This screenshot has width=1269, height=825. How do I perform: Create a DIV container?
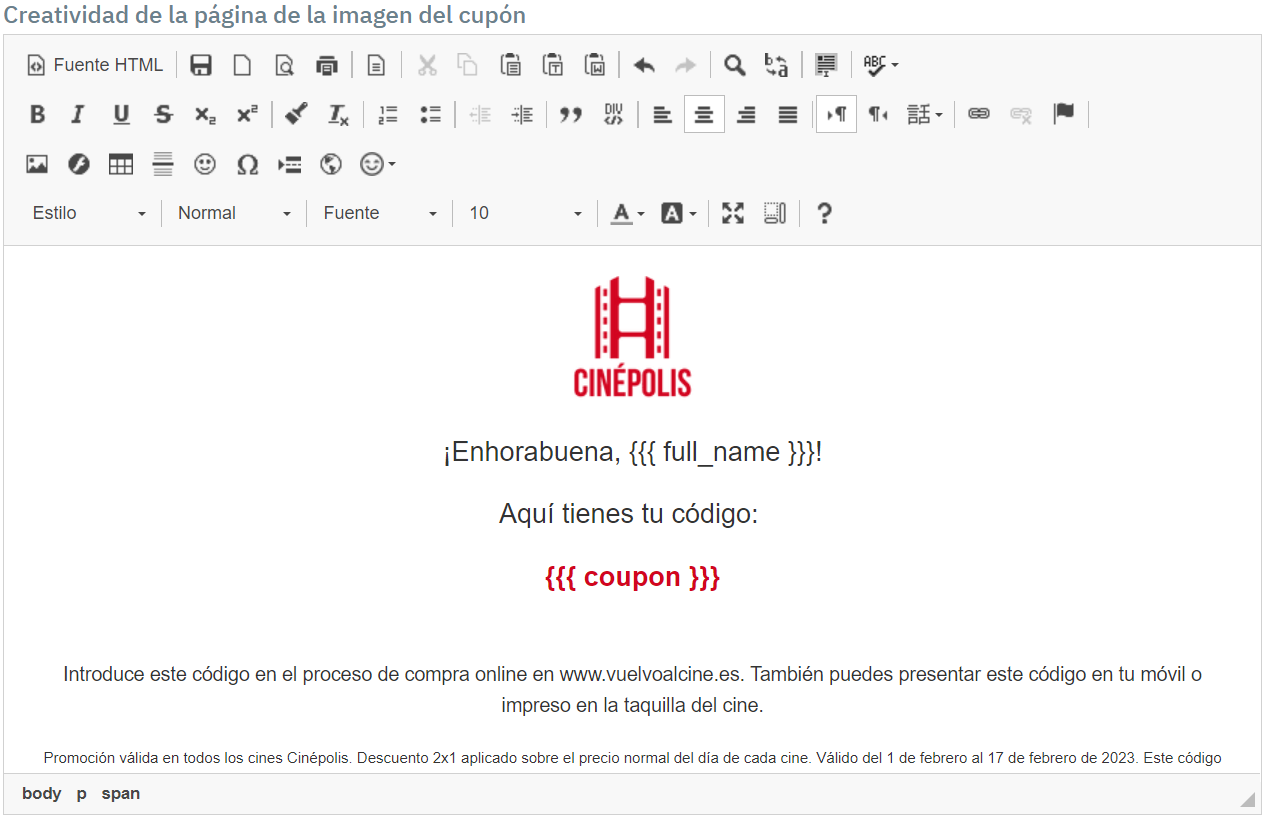pos(613,114)
